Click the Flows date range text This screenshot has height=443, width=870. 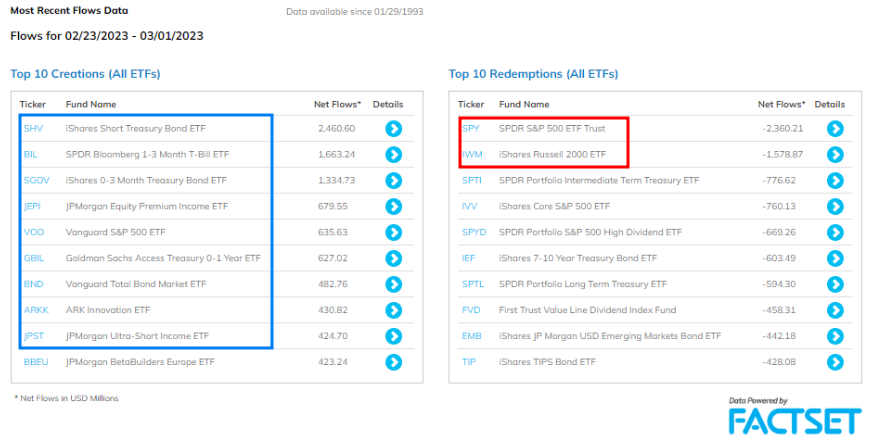(x=107, y=36)
